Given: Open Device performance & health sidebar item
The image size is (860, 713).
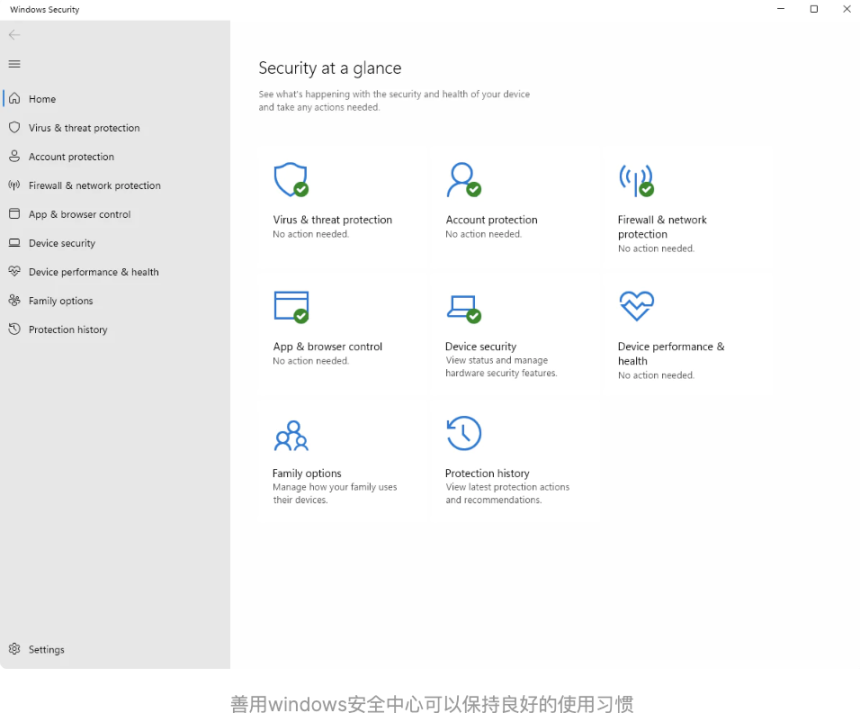Looking at the screenshot, I should coord(93,272).
